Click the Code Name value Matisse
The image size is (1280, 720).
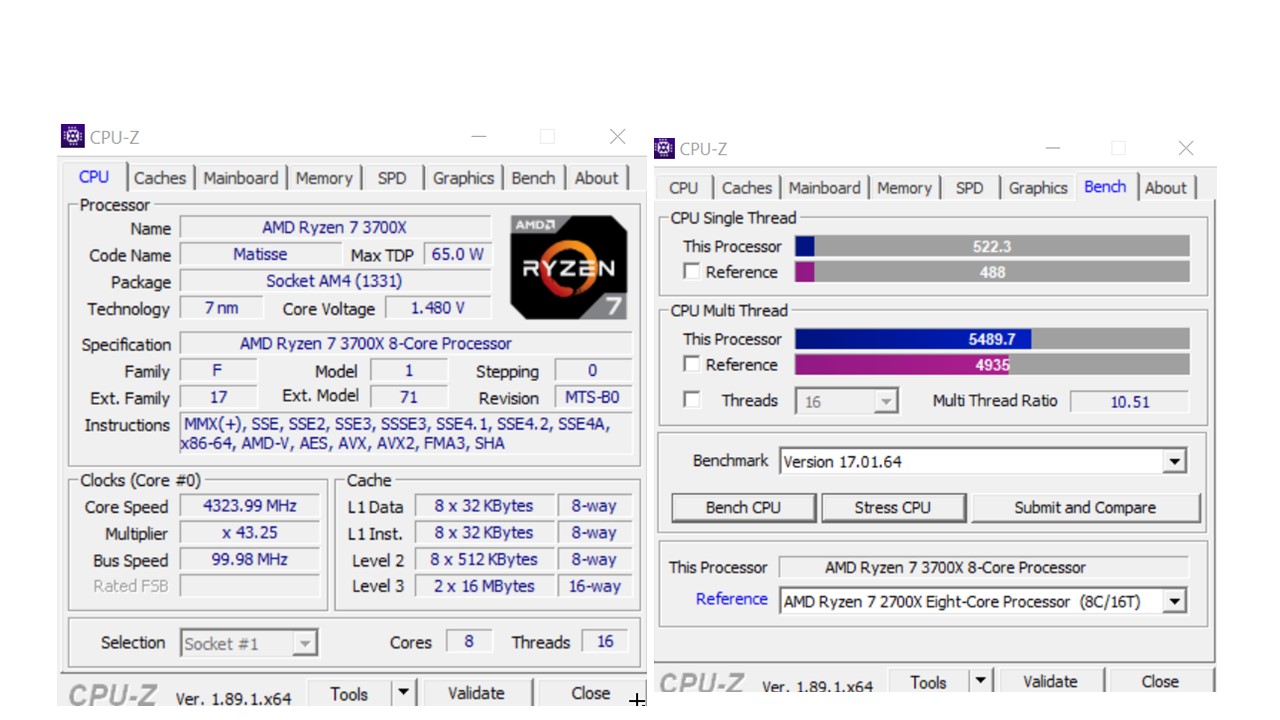260,254
